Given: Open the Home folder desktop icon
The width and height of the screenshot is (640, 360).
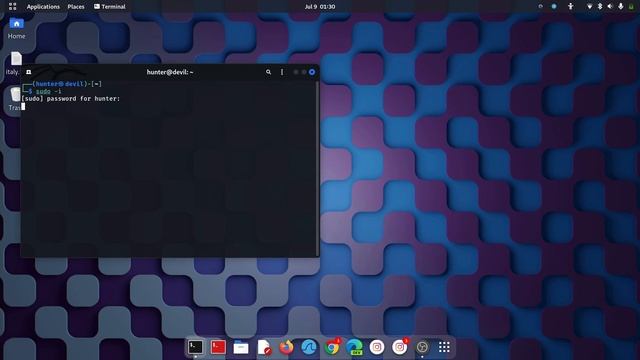Looking at the screenshot, I should [16, 29].
